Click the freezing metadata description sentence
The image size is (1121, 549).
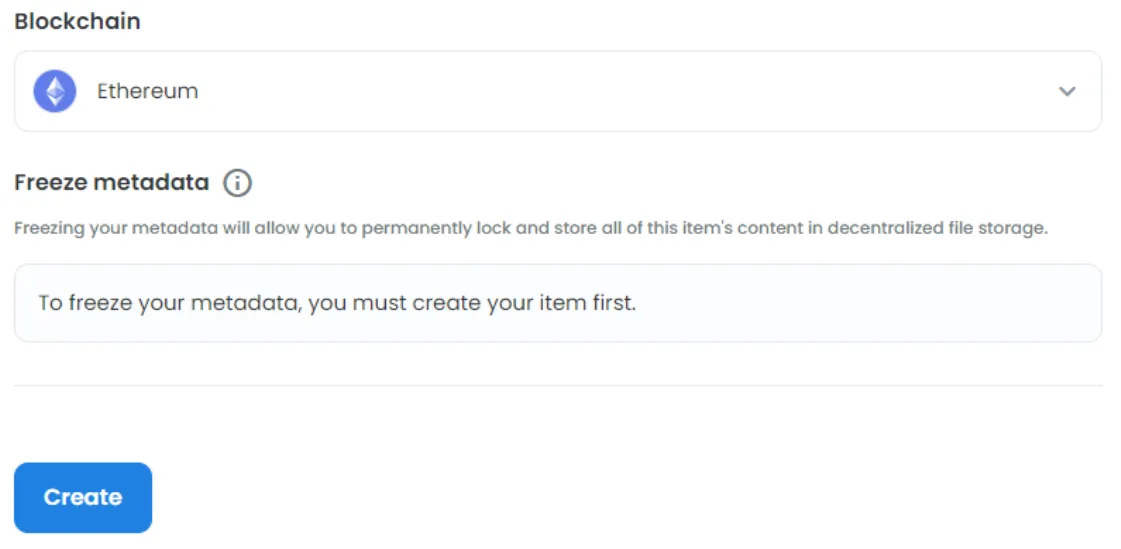[530, 228]
